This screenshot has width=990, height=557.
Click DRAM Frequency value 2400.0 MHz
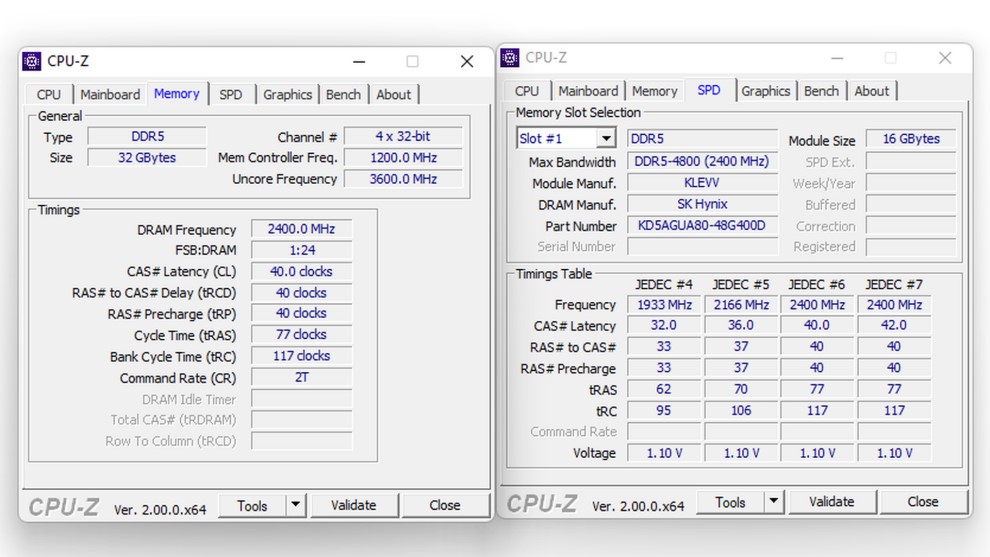click(x=301, y=229)
